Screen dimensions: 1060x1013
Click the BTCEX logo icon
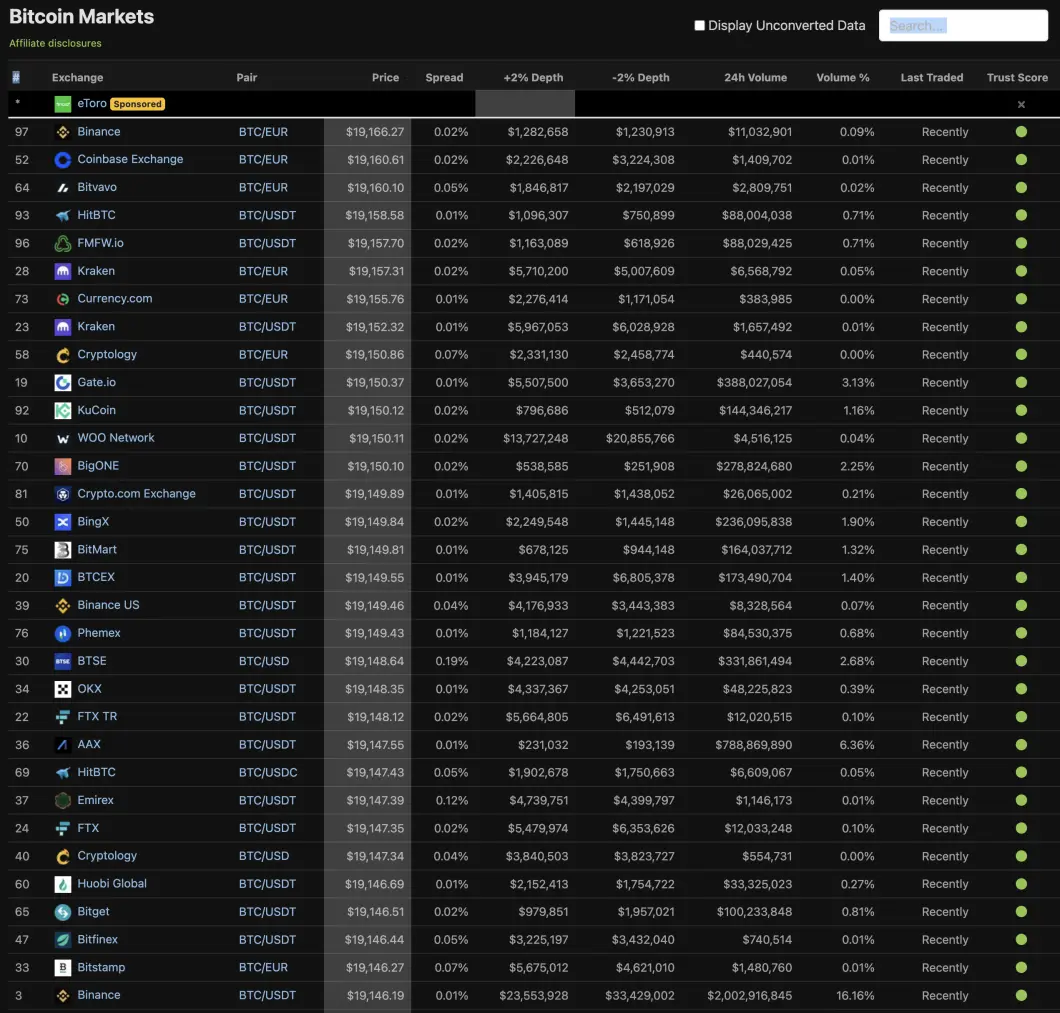click(x=63, y=578)
